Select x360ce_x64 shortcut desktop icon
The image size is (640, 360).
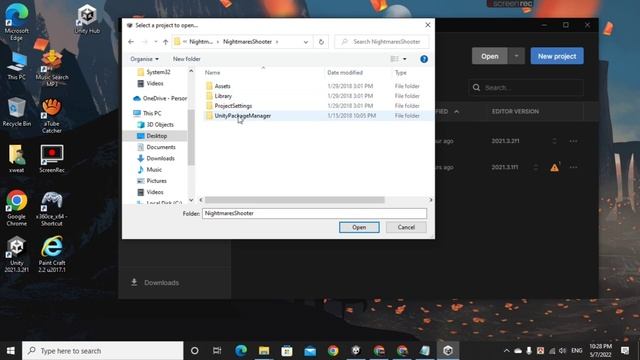click(x=52, y=208)
